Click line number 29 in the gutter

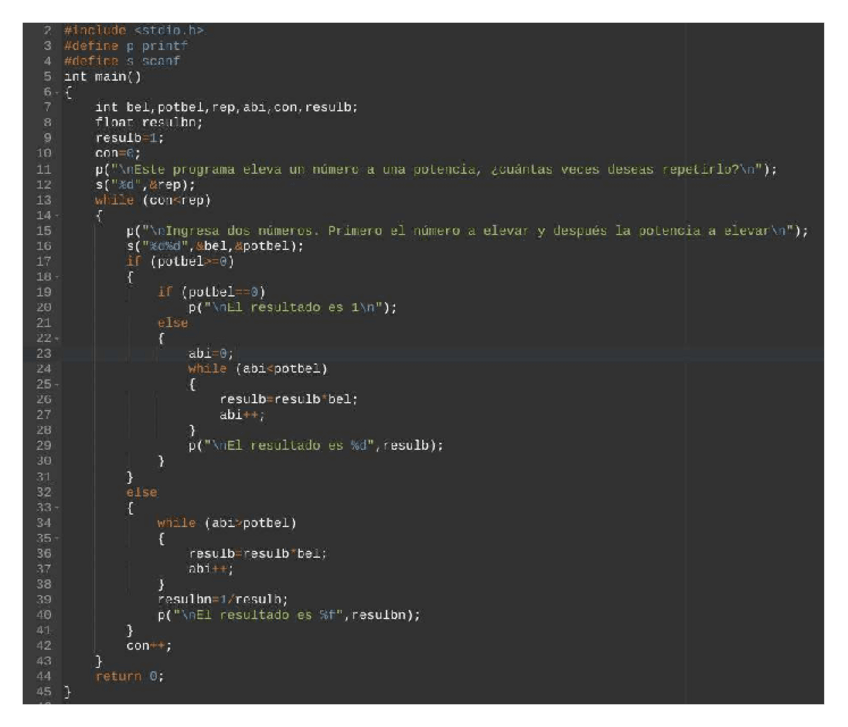point(46,445)
